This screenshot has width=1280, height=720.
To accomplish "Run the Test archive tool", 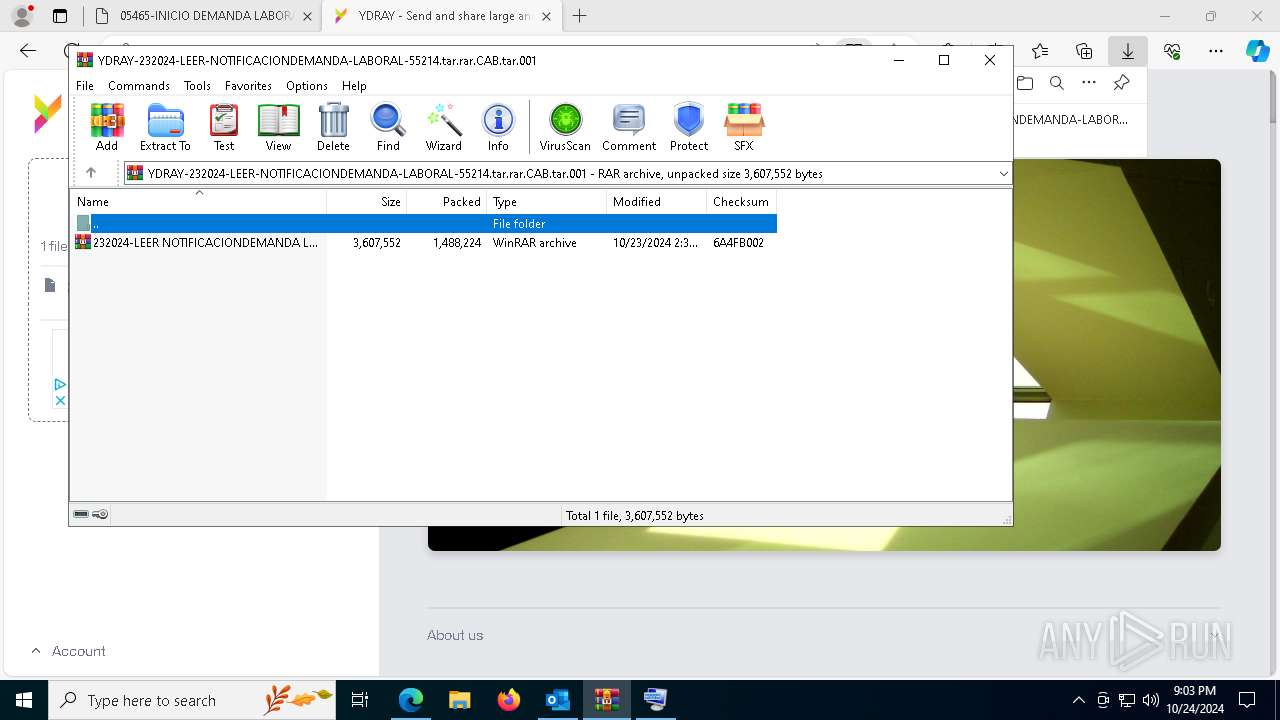I will coord(224,127).
